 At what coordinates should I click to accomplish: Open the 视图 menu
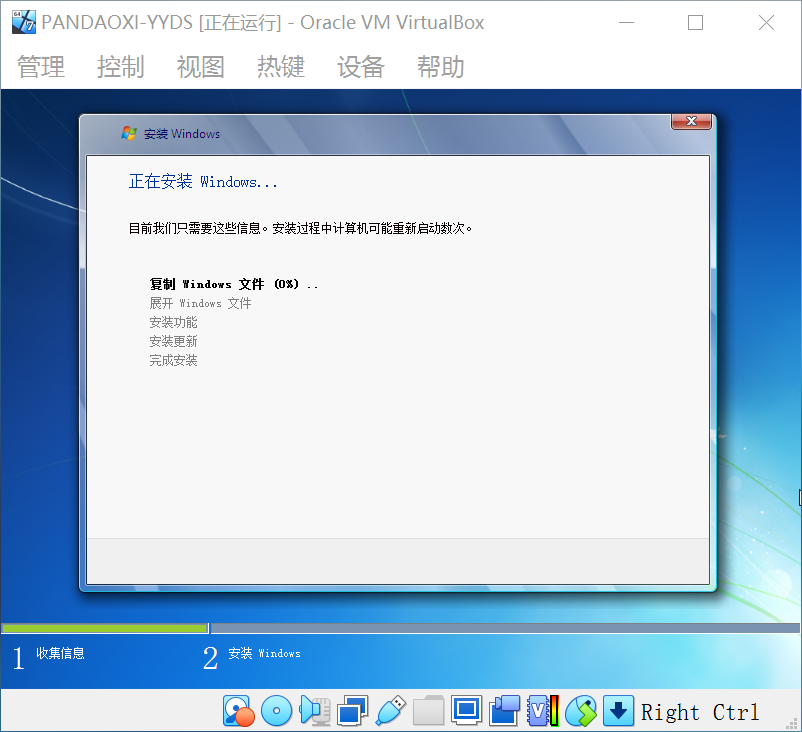coord(200,67)
